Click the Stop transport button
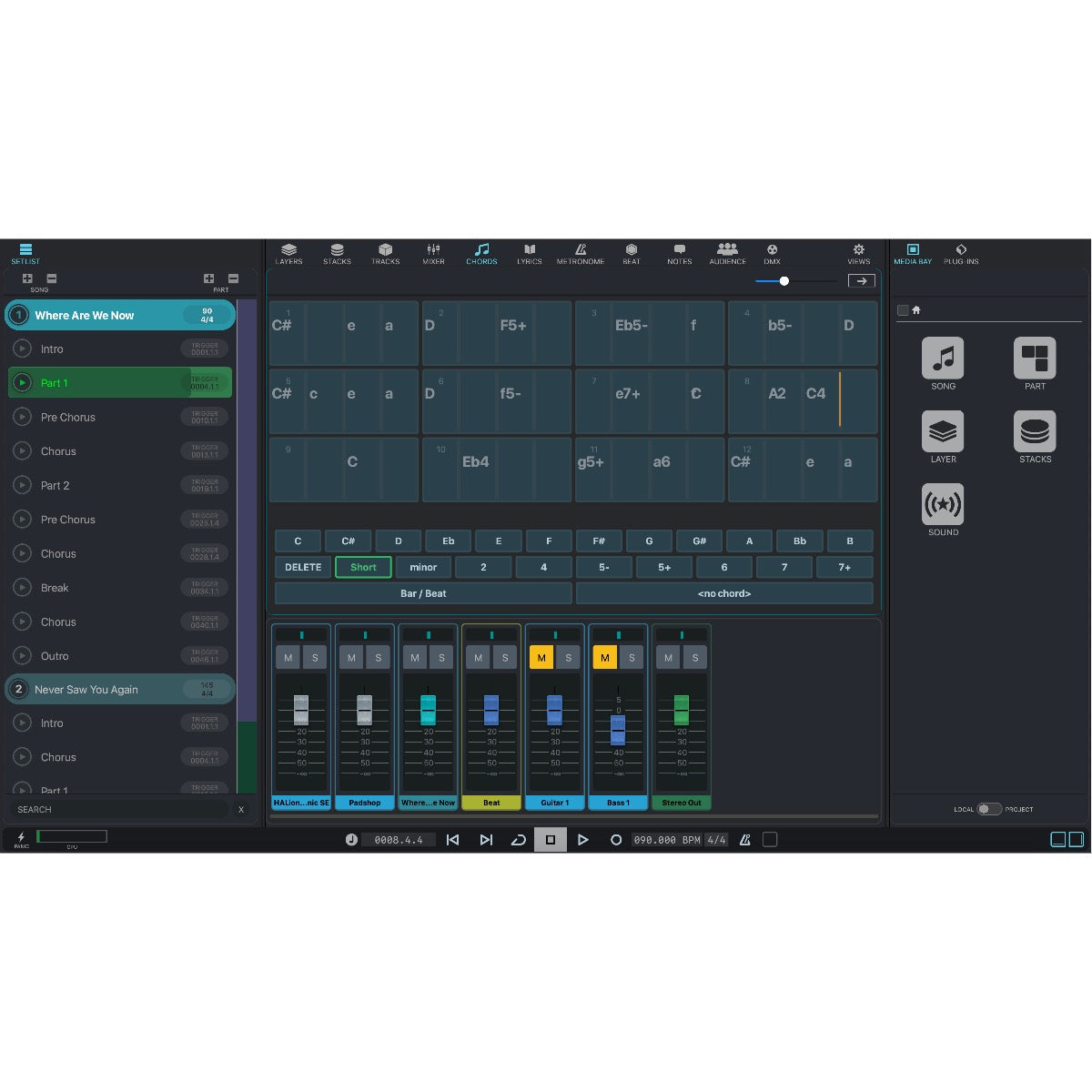The image size is (1092, 1092). 550,840
